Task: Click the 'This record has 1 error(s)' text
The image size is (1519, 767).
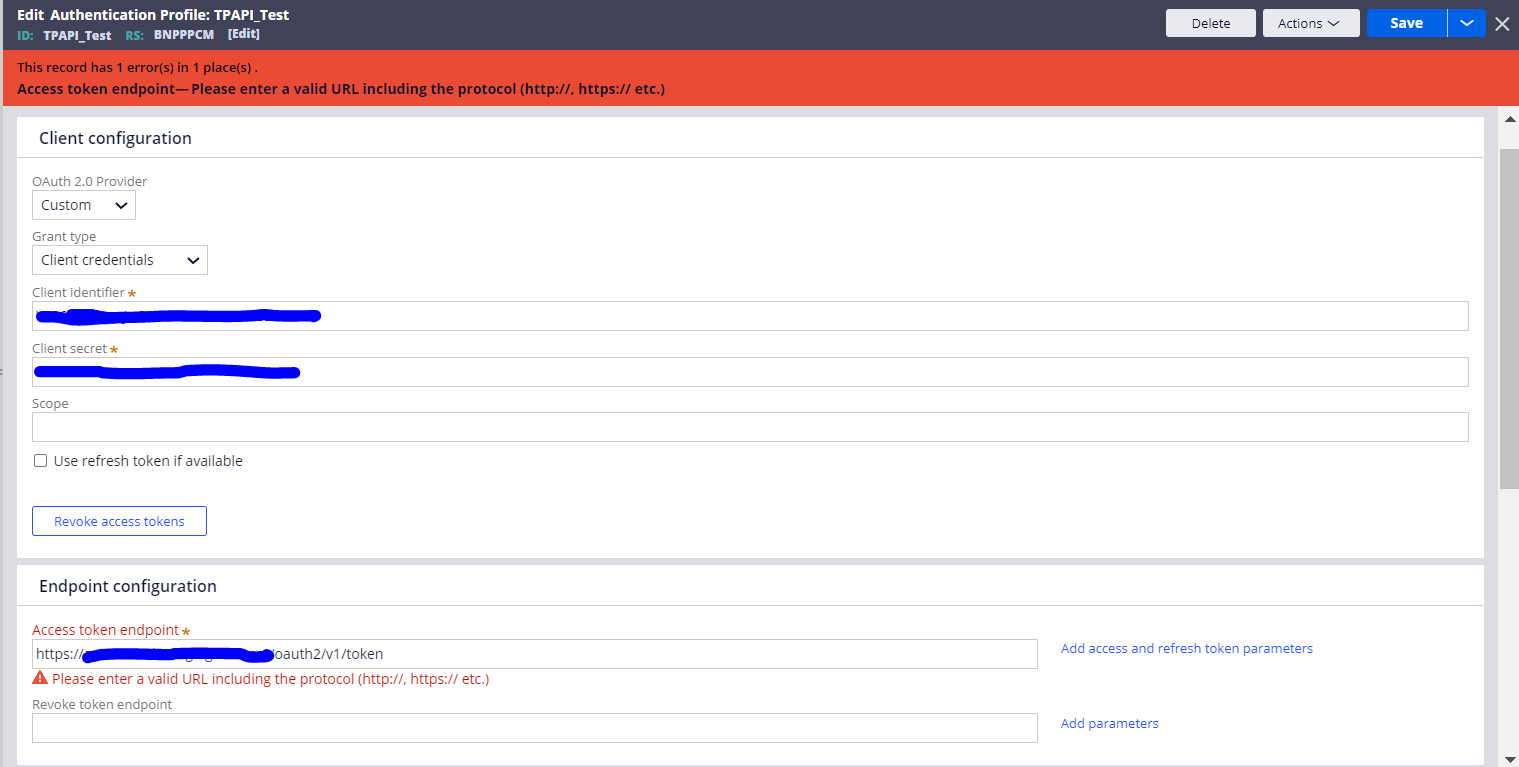Action: 138,67
